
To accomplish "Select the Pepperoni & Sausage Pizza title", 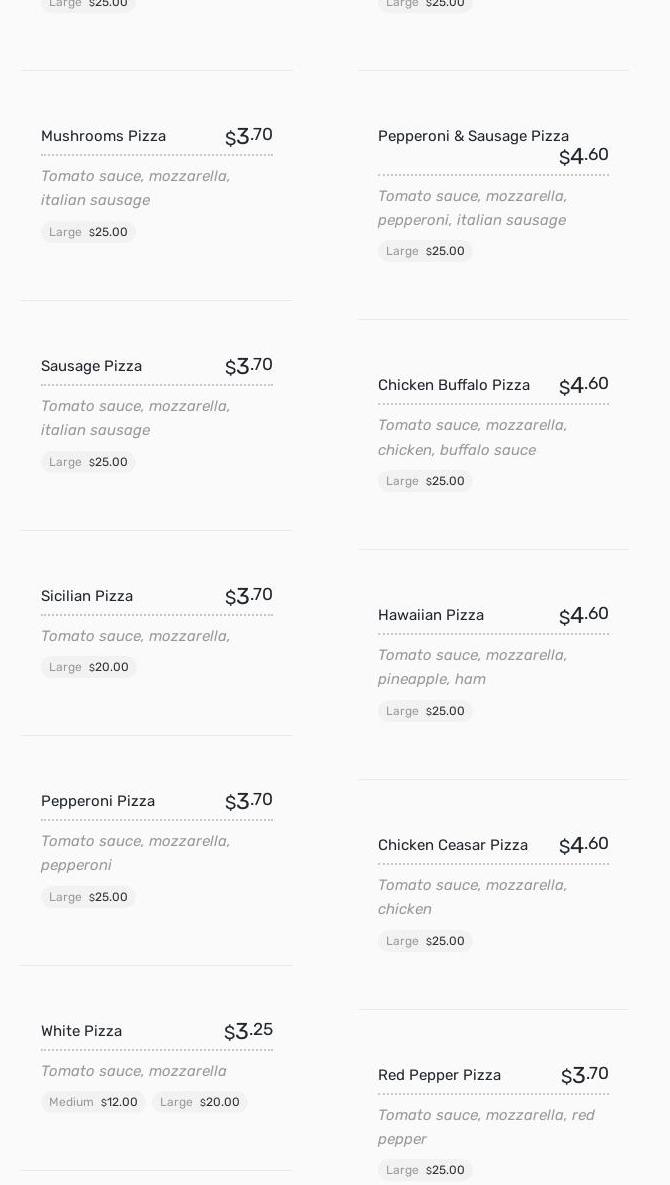I will tap(473, 136).
